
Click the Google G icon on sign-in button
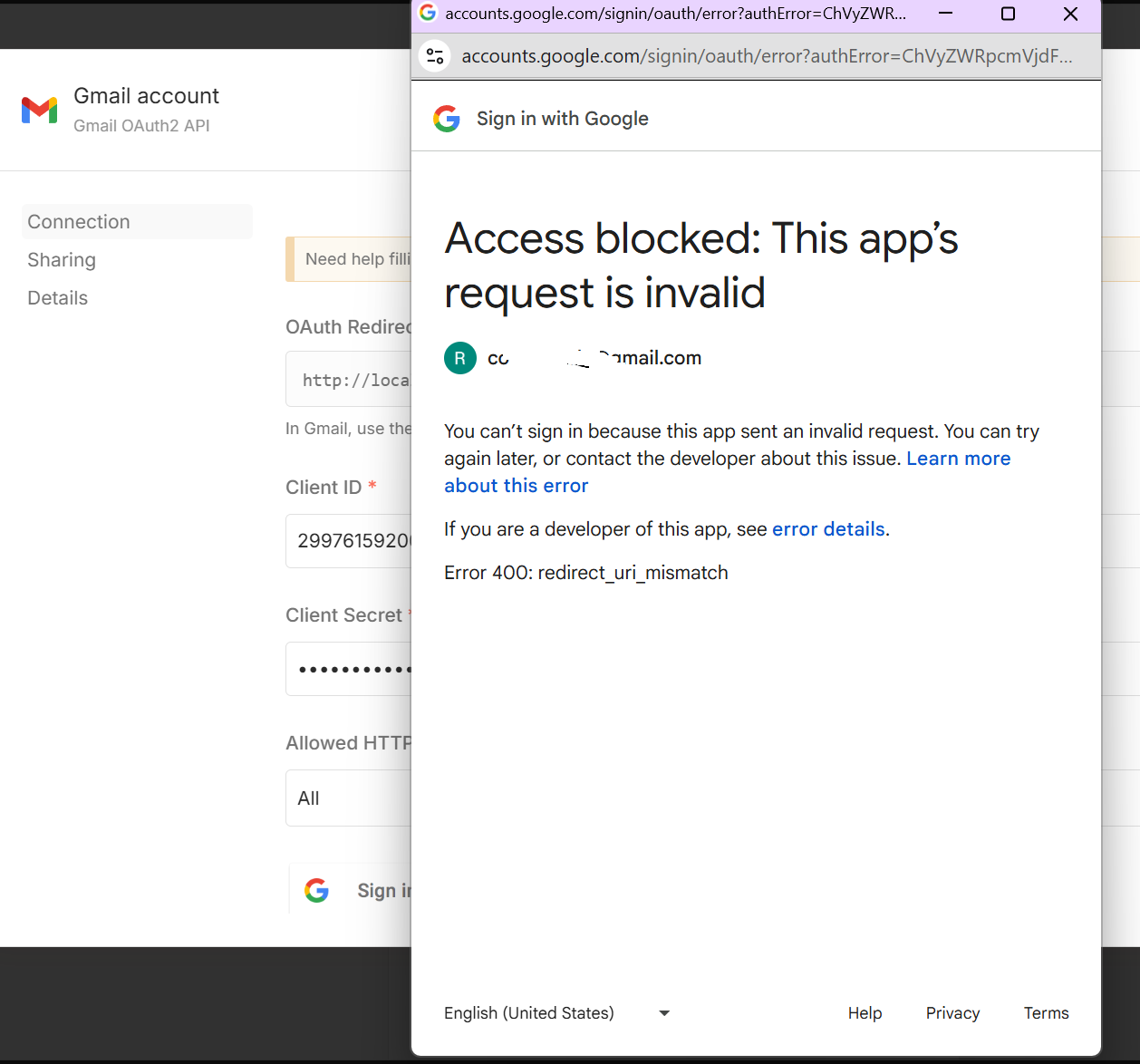(x=317, y=890)
